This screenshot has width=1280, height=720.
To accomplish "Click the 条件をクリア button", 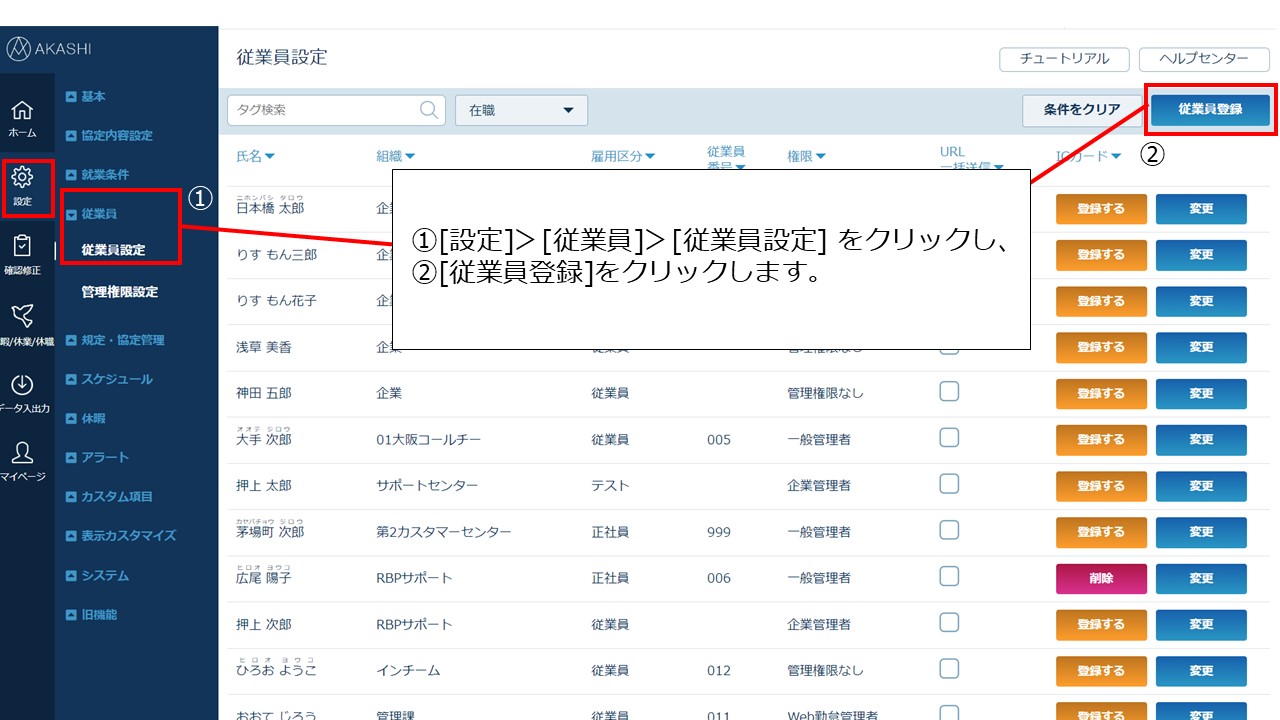I will pyautogui.click(x=1081, y=110).
